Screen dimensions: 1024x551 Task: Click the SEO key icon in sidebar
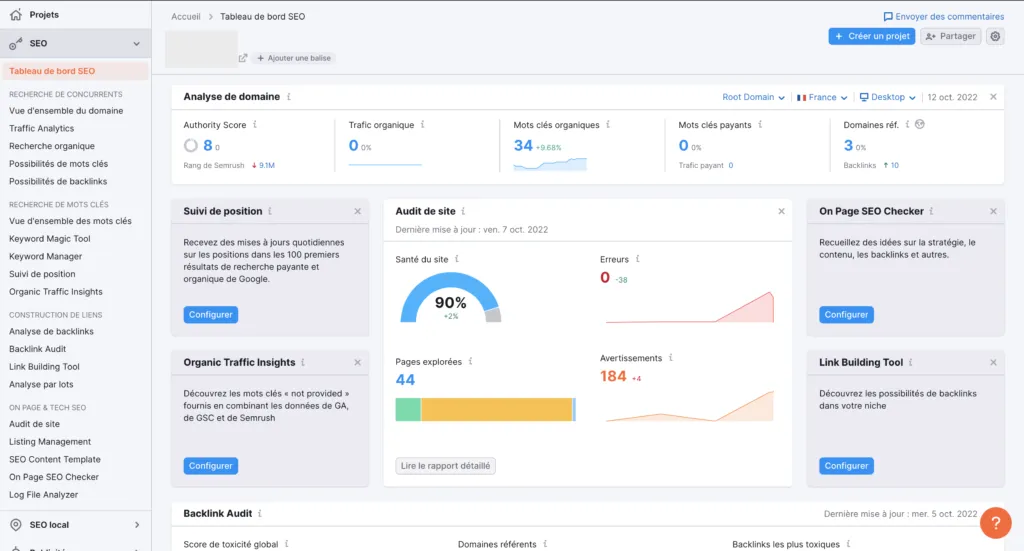[16, 43]
